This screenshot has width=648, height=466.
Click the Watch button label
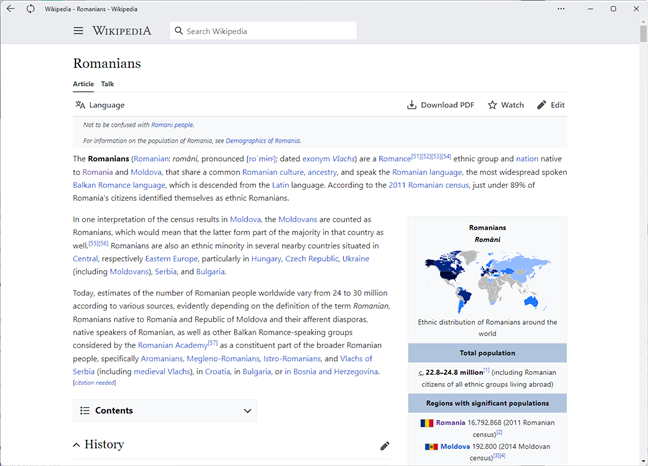click(512, 105)
